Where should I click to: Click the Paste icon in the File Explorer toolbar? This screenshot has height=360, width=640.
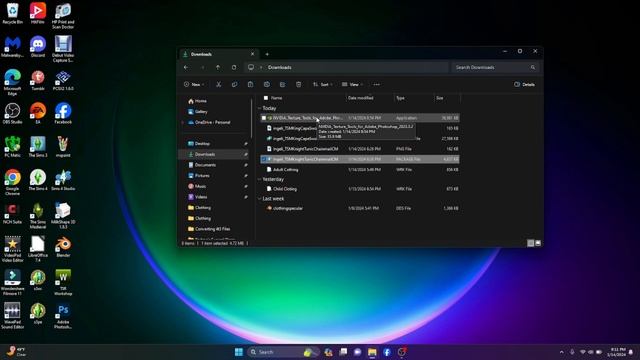[250, 84]
